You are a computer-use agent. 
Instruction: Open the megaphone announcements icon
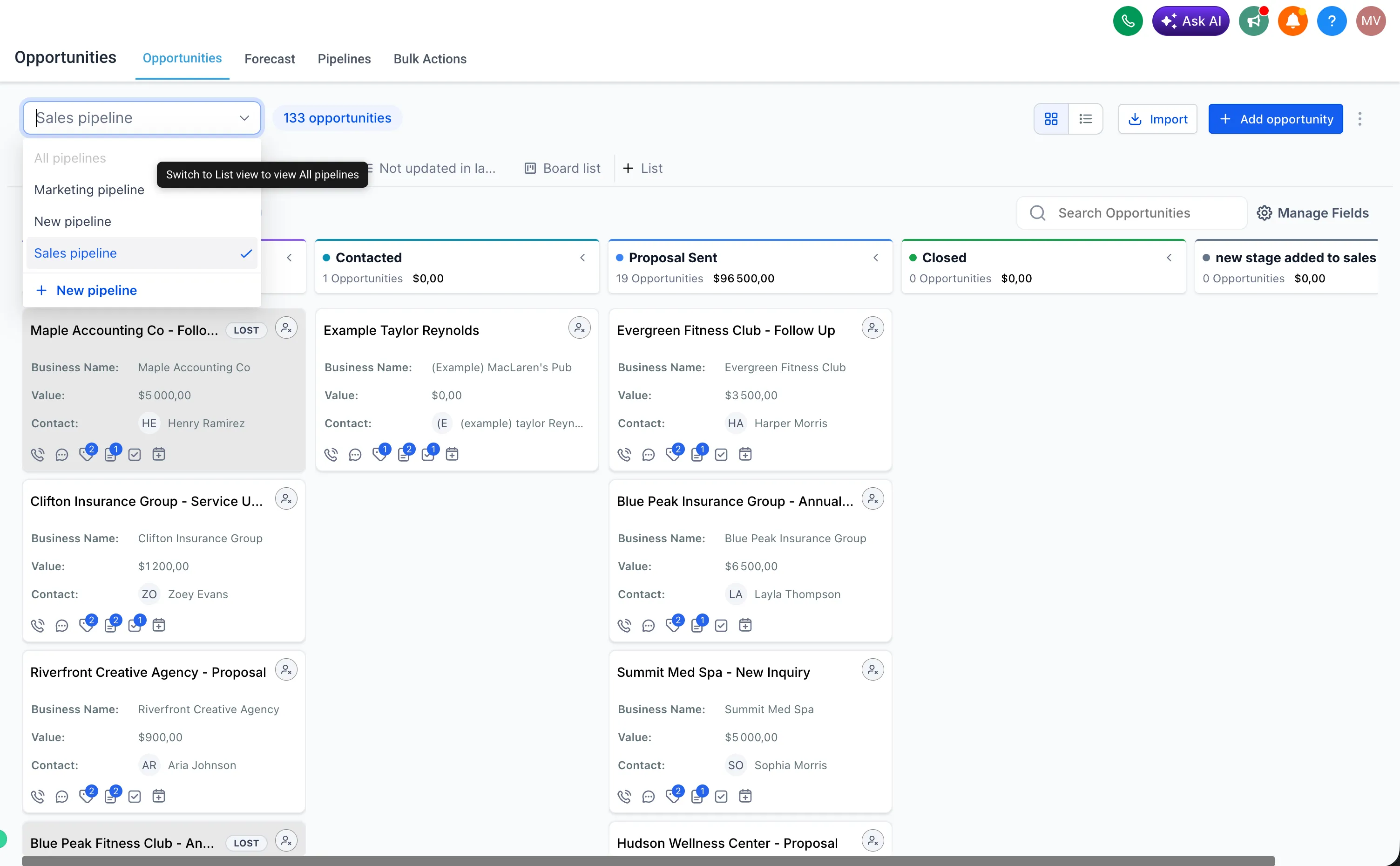pyautogui.click(x=1253, y=21)
